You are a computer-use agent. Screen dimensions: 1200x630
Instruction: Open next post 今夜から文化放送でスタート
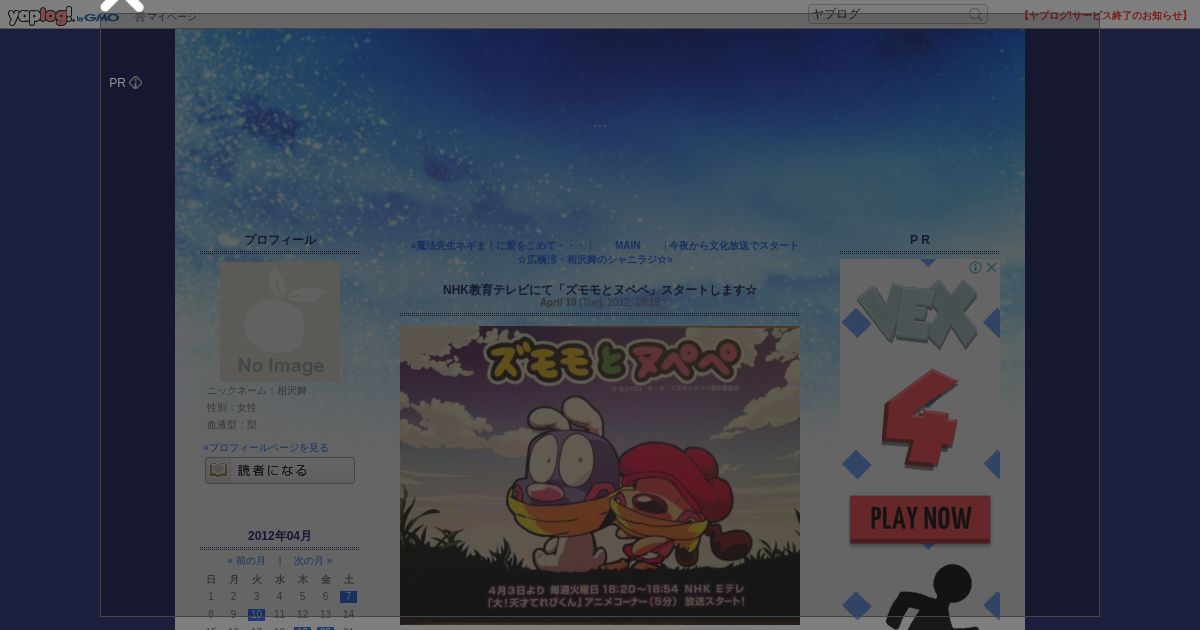[734, 246]
